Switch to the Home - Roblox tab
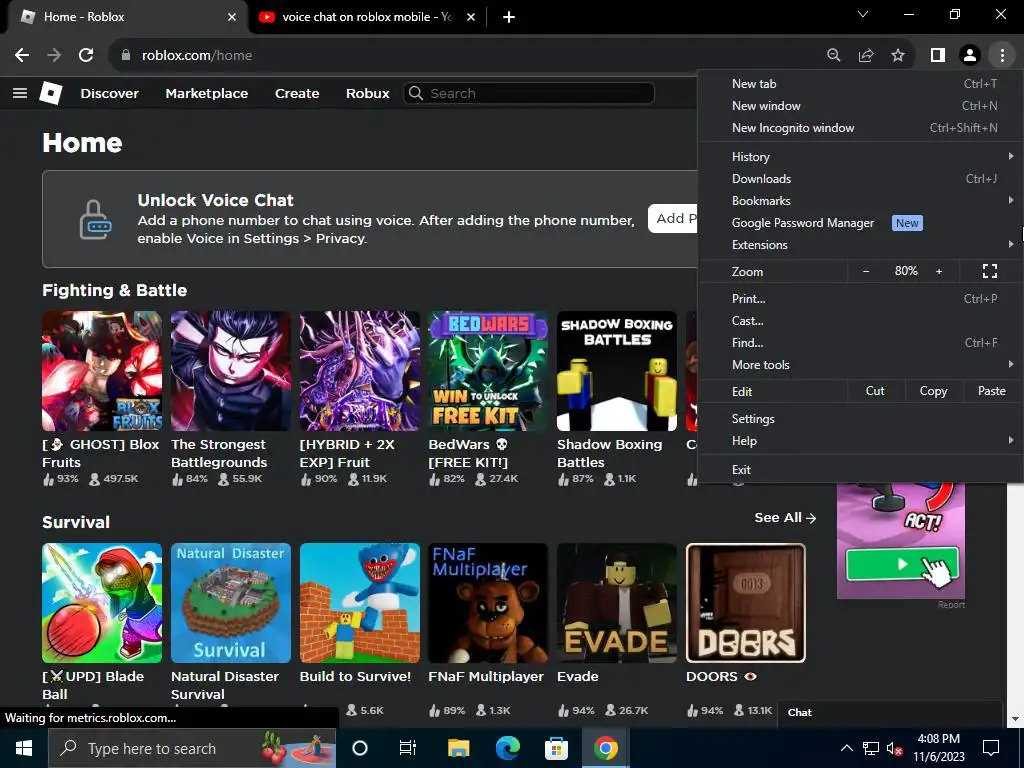The image size is (1024, 768). (127, 17)
